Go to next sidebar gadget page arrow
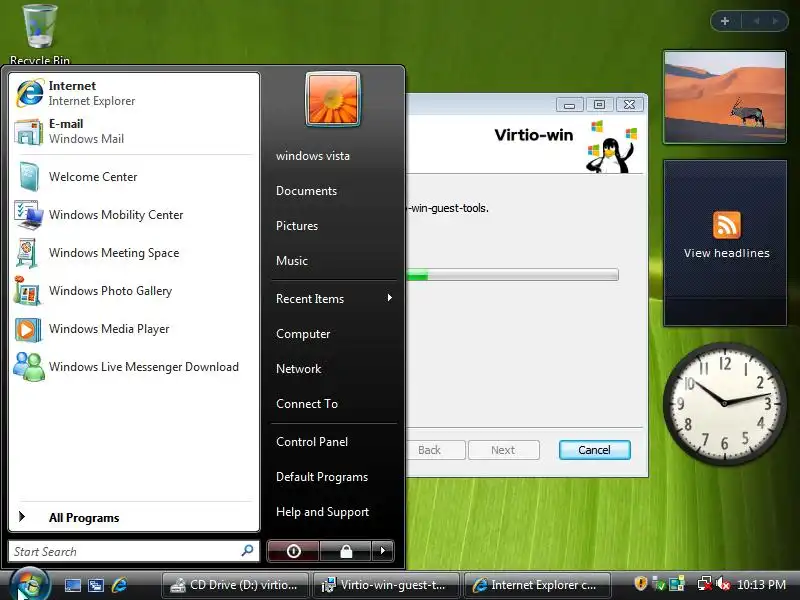The height and width of the screenshot is (600, 800). [775, 21]
